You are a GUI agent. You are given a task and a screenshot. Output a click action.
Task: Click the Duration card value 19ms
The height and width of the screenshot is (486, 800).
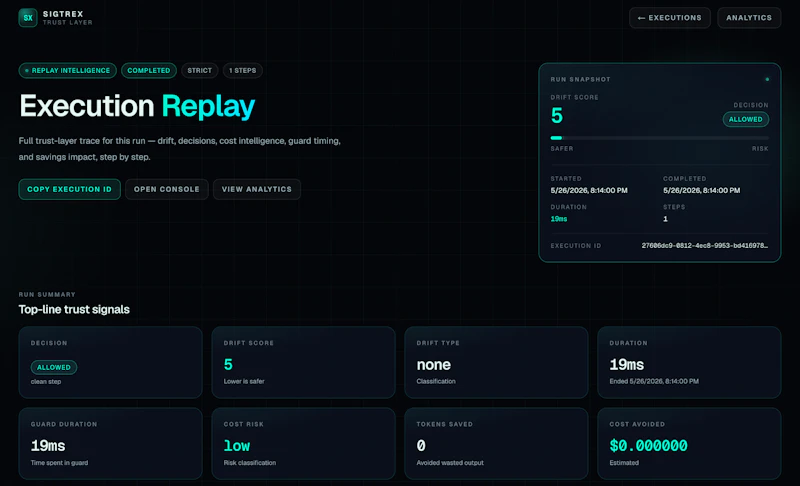627,365
